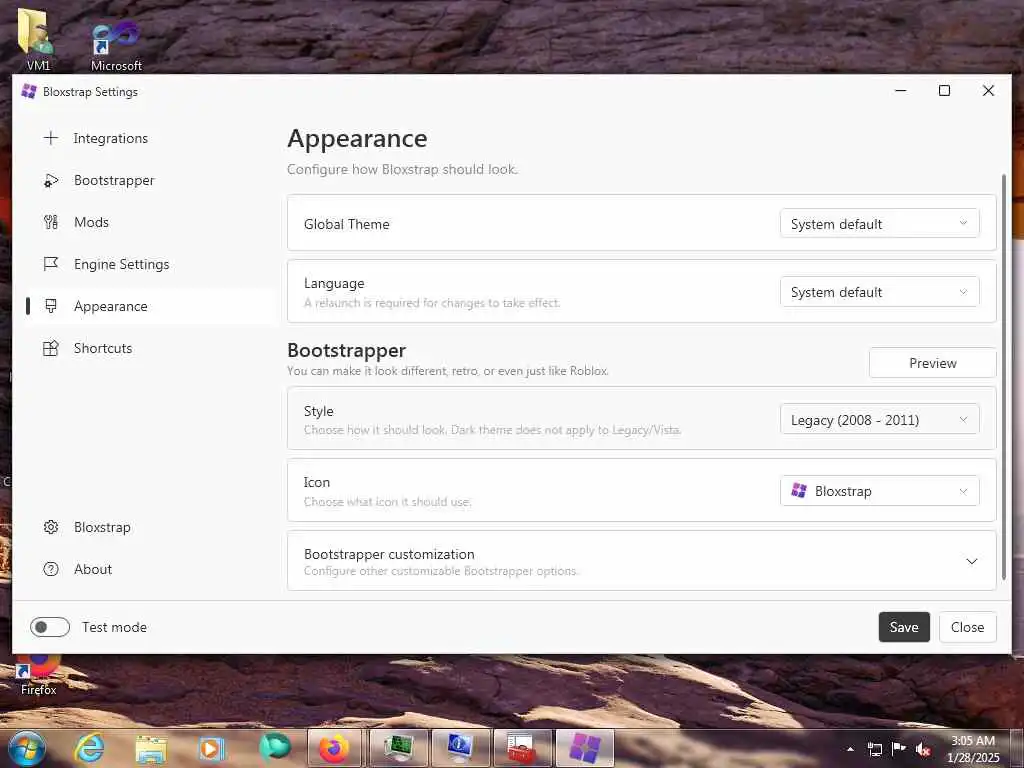Click the Mods wrench icon
Screen dimensions: 1024x768
pos(51,222)
